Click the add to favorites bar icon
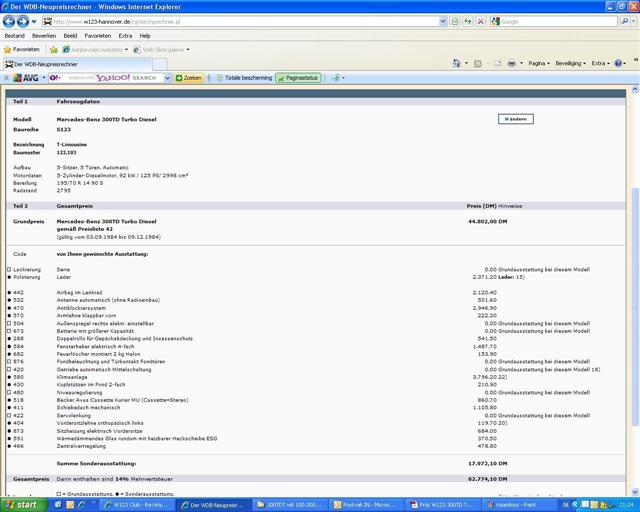 pyautogui.click(x=53, y=50)
